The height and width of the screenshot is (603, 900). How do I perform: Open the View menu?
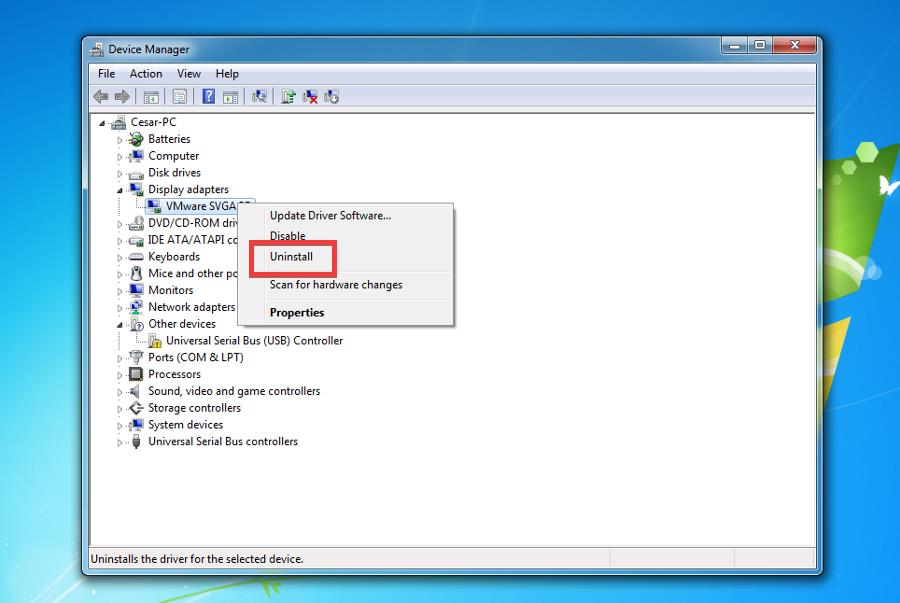click(x=189, y=73)
